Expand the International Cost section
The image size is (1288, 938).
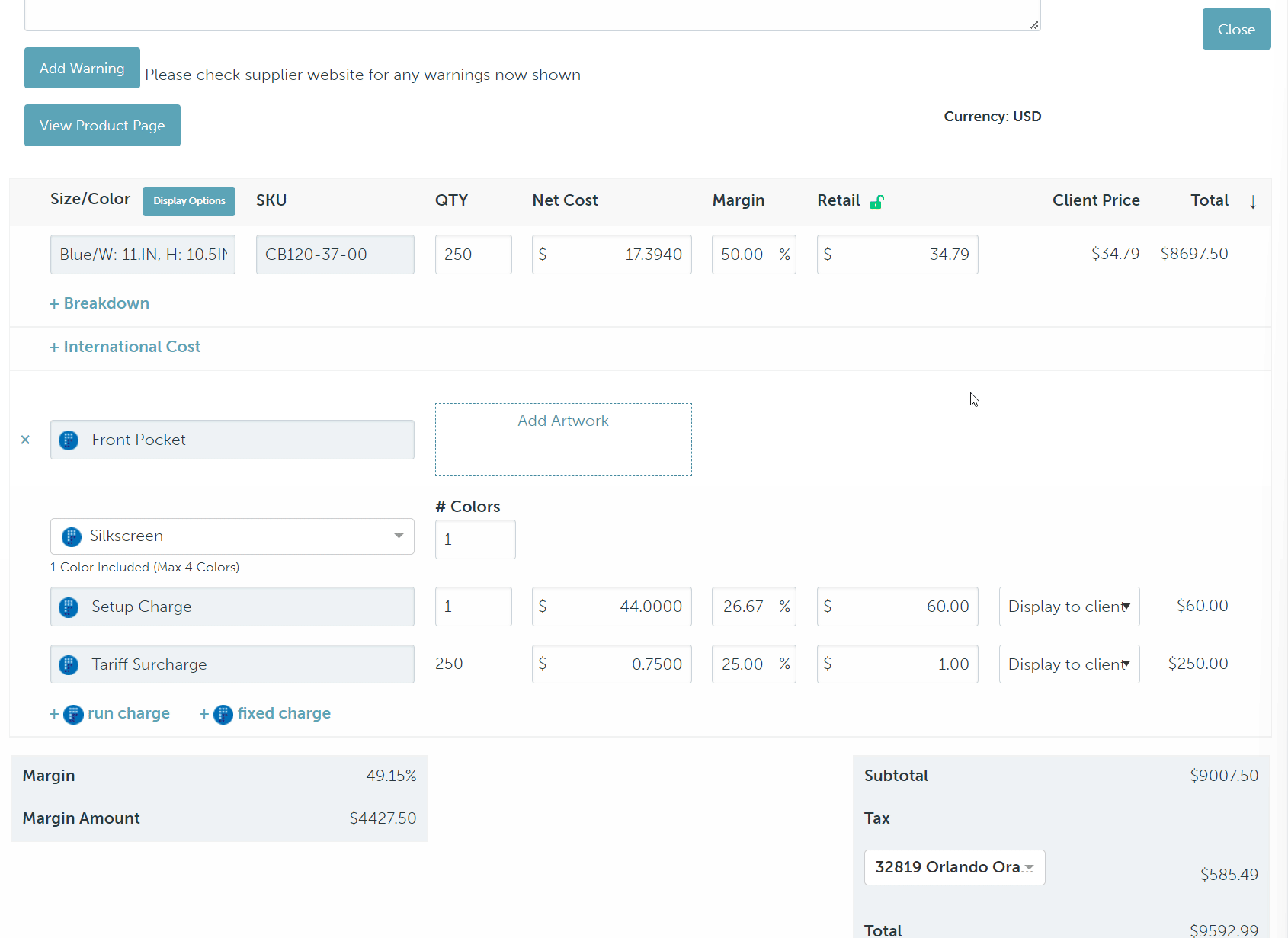tap(125, 347)
